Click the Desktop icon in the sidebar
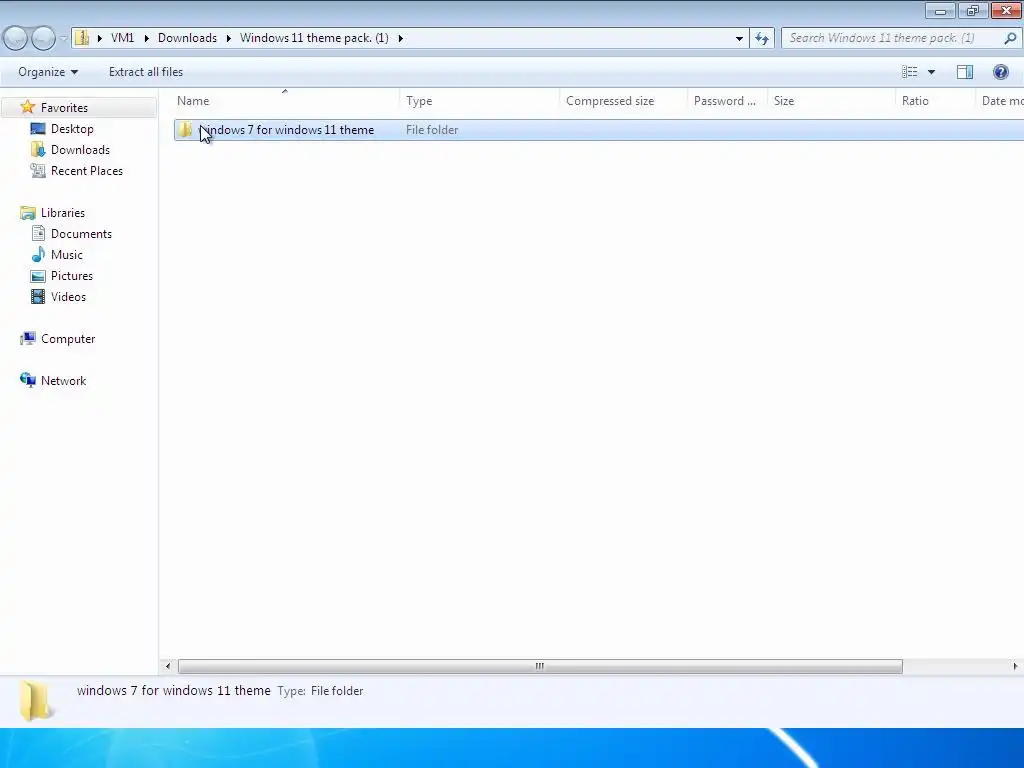The image size is (1024, 768). (x=38, y=129)
